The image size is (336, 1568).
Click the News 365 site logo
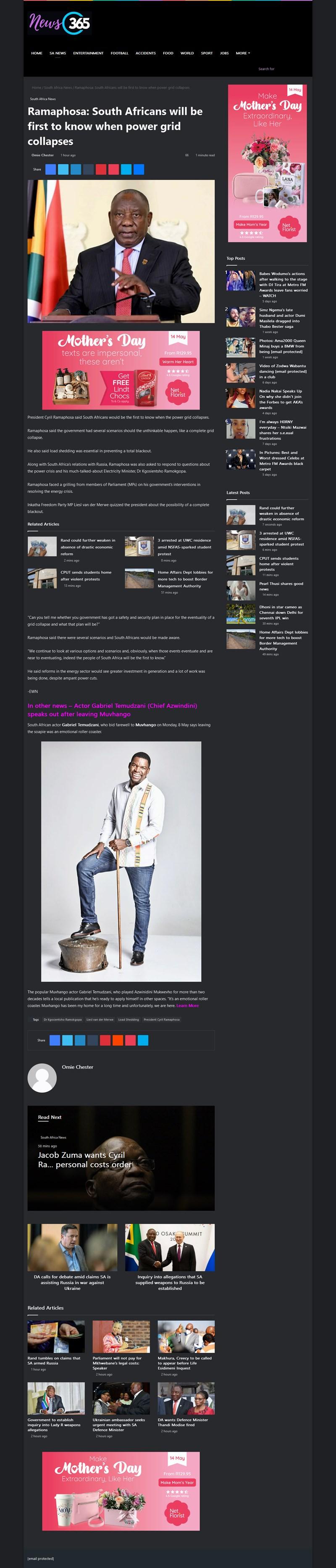[59, 23]
